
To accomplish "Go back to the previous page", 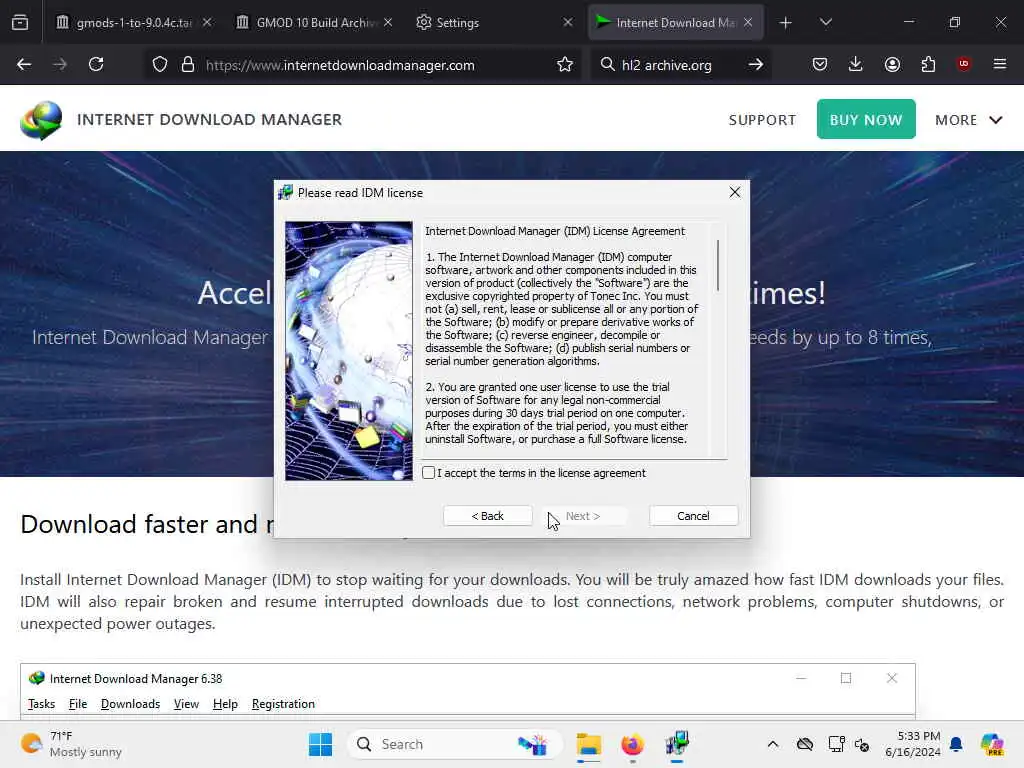I will click(24, 64).
